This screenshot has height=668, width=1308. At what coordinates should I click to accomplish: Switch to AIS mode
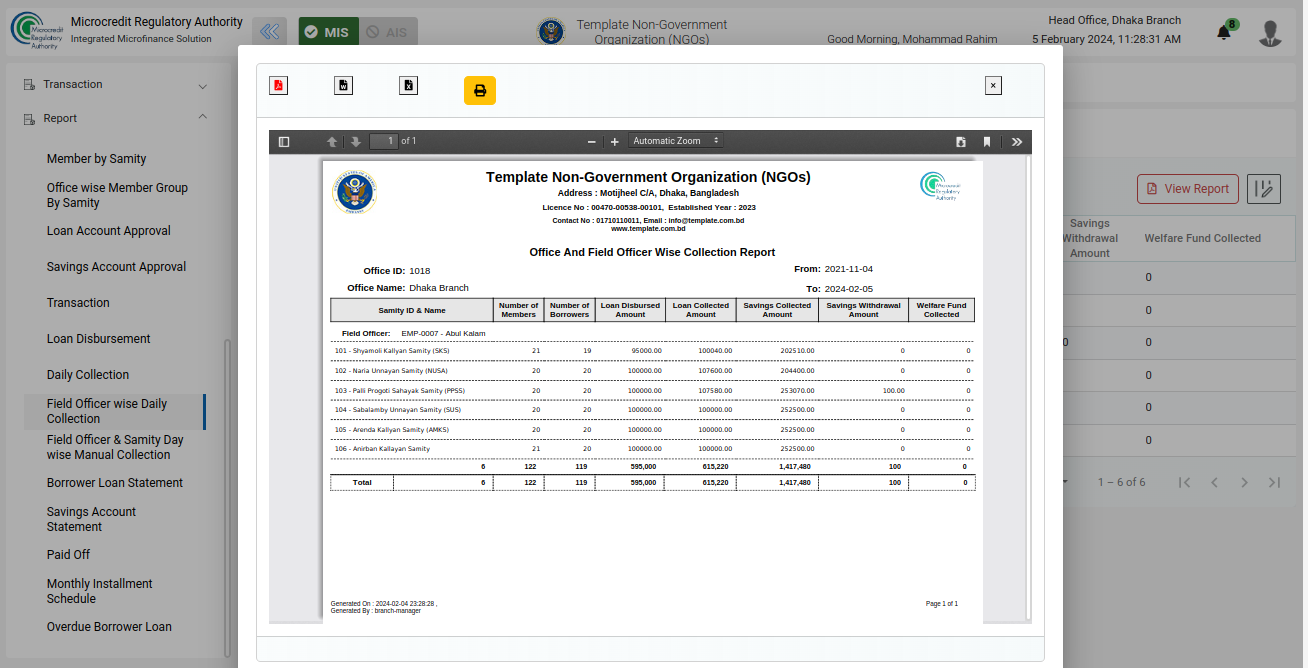(387, 32)
